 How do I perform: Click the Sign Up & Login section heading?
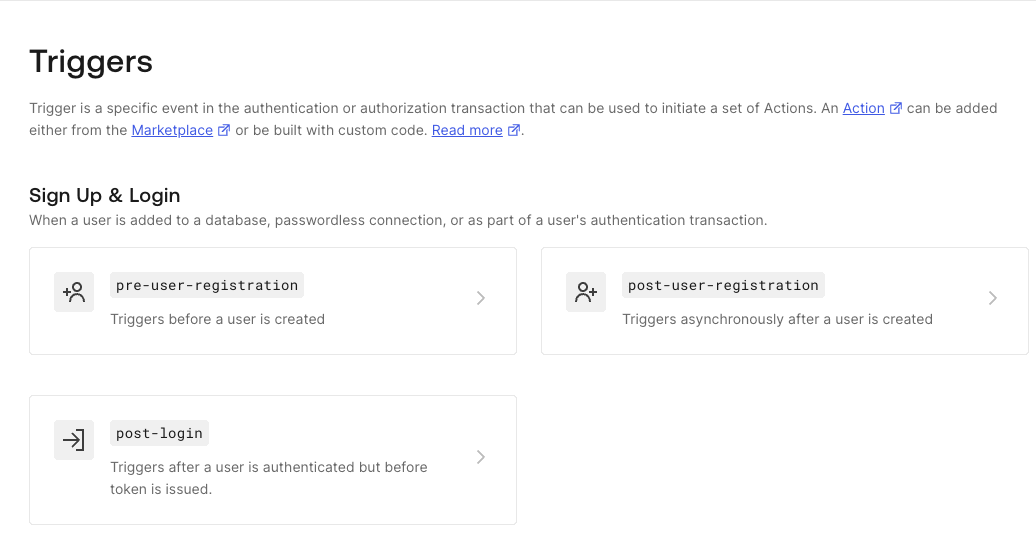pyautogui.click(x=104, y=195)
